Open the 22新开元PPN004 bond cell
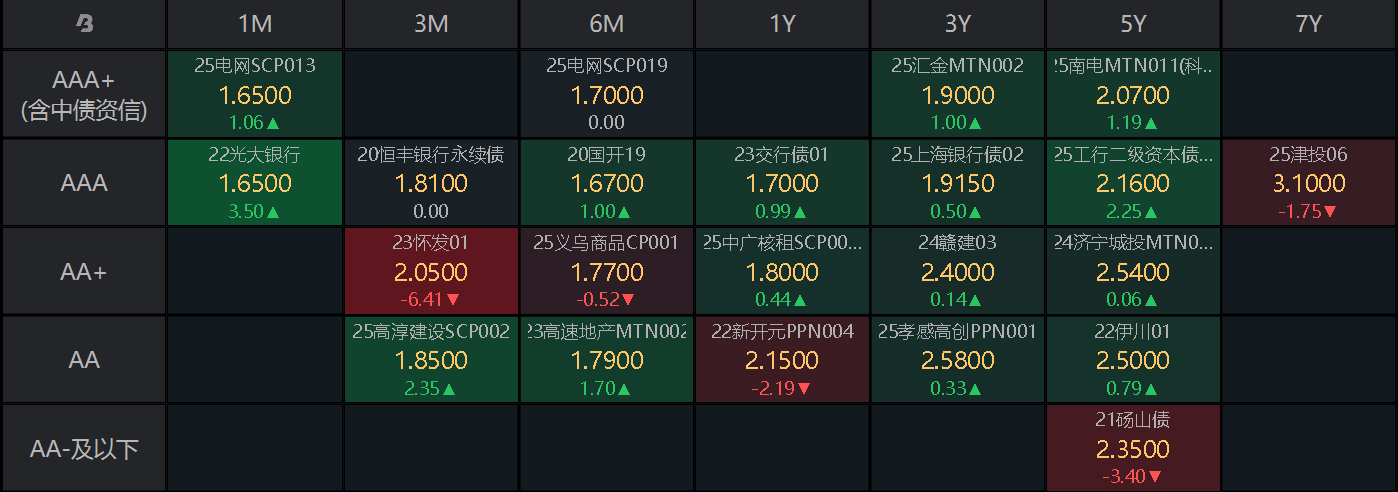Viewport: 1398px width, 492px height. point(782,359)
